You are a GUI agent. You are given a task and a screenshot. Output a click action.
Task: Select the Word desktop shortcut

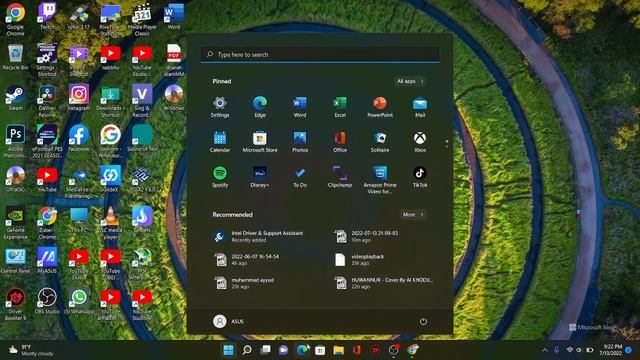(174, 16)
